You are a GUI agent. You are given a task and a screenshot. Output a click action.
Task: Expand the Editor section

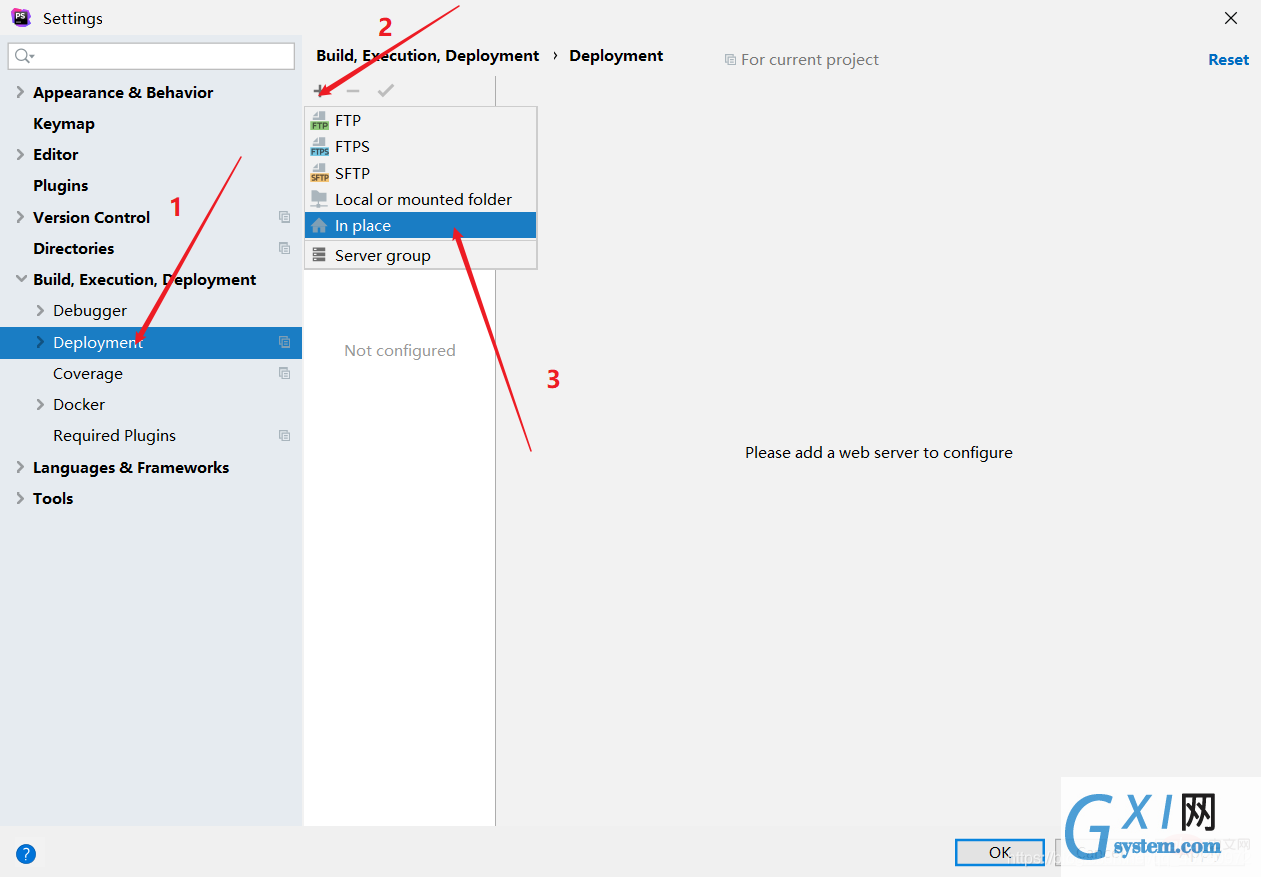(20, 154)
